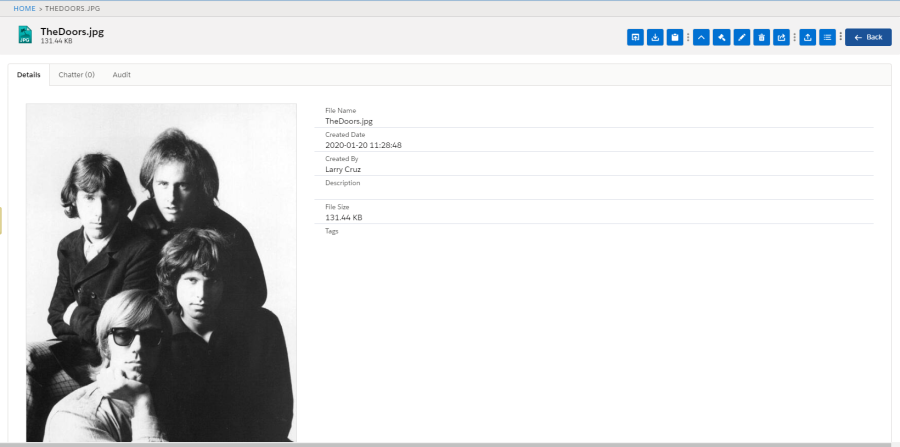
Task: Open the Audit tab
Action: (121, 75)
